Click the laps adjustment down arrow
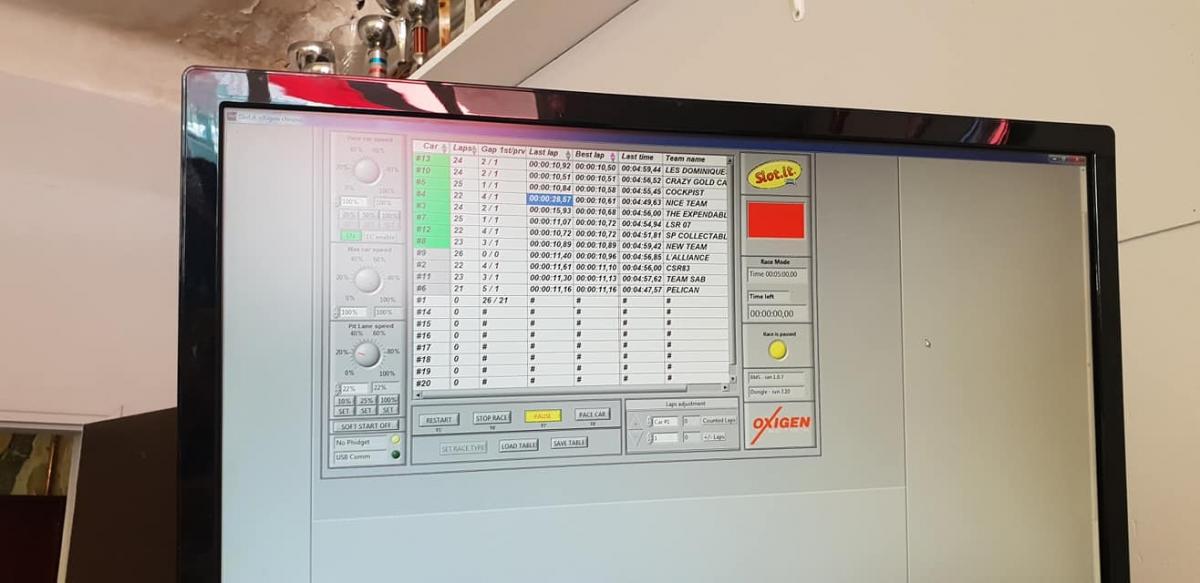 [x=636, y=438]
